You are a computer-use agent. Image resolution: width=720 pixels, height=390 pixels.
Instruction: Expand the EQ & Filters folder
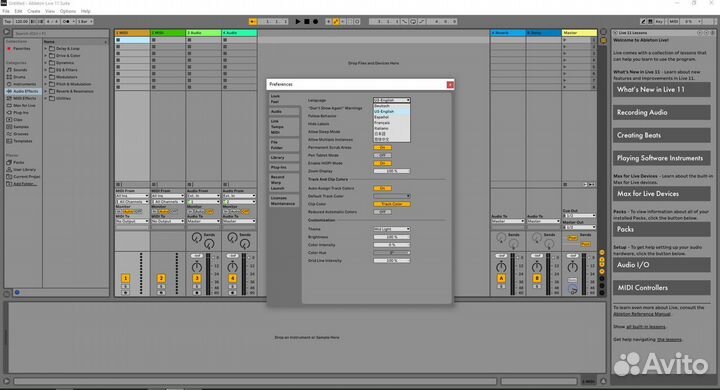pyautogui.click(x=45, y=70)
